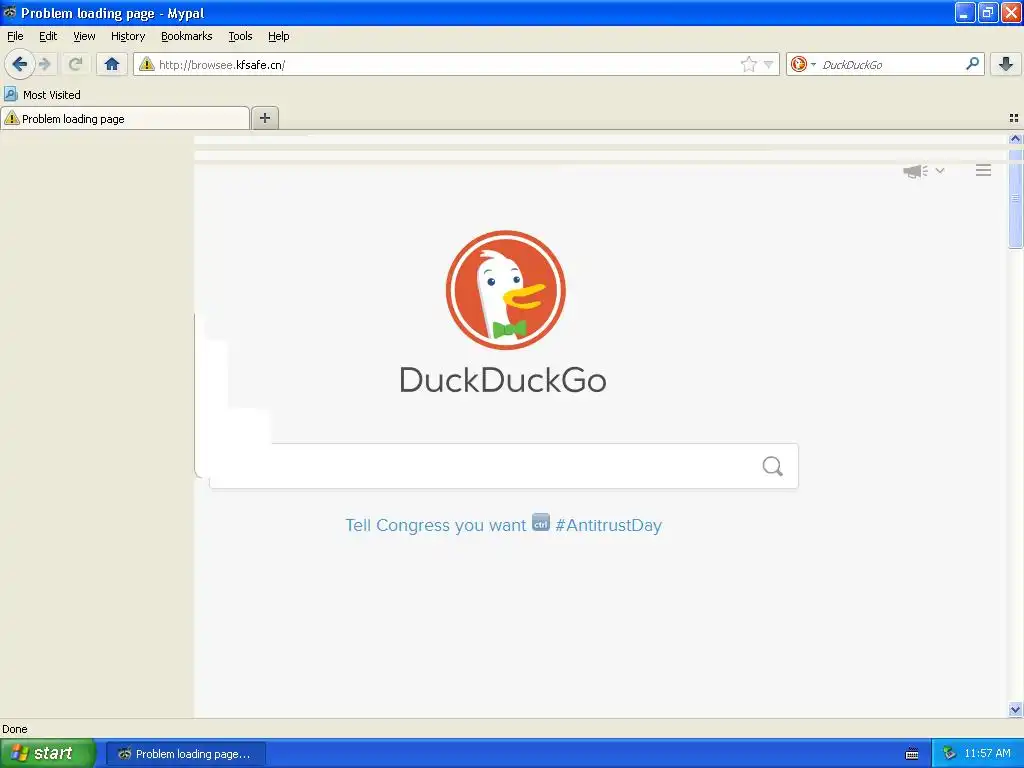Click the list all tabs icon
The height and width of the screenshot is (768, 1024).
click(1014, 118)
